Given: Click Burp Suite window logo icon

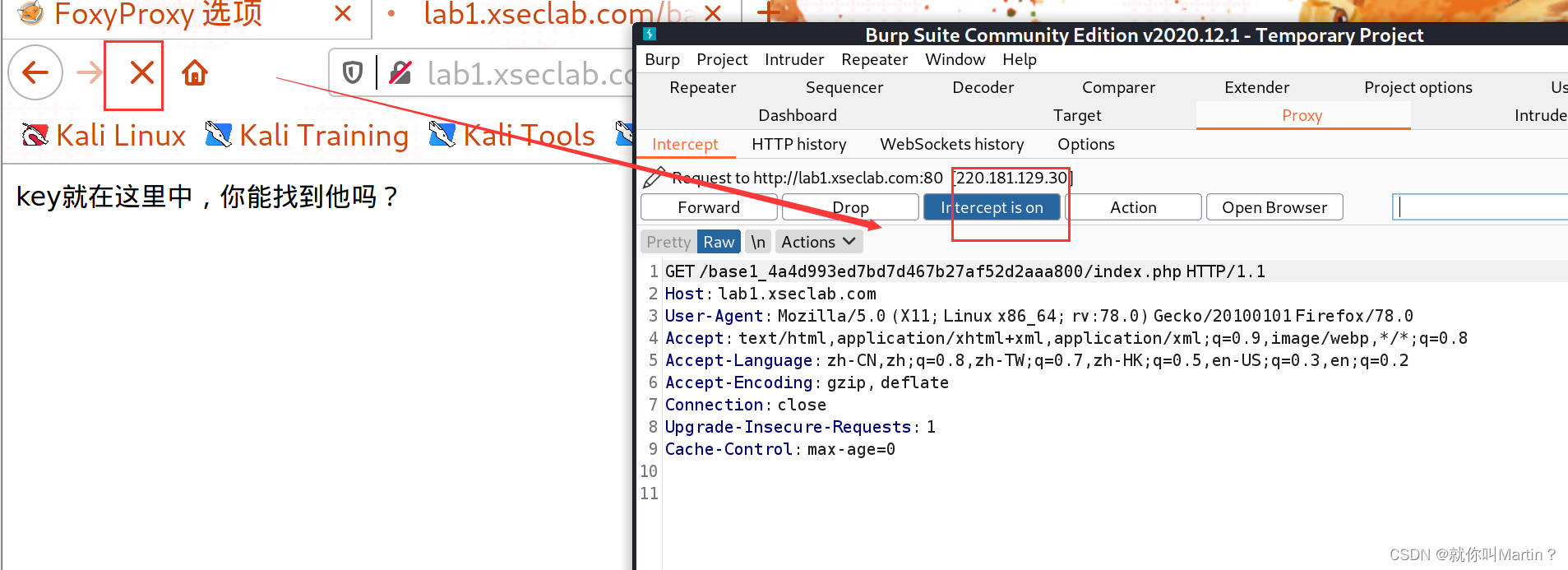Looking at the screenshot, I should 650,34.
